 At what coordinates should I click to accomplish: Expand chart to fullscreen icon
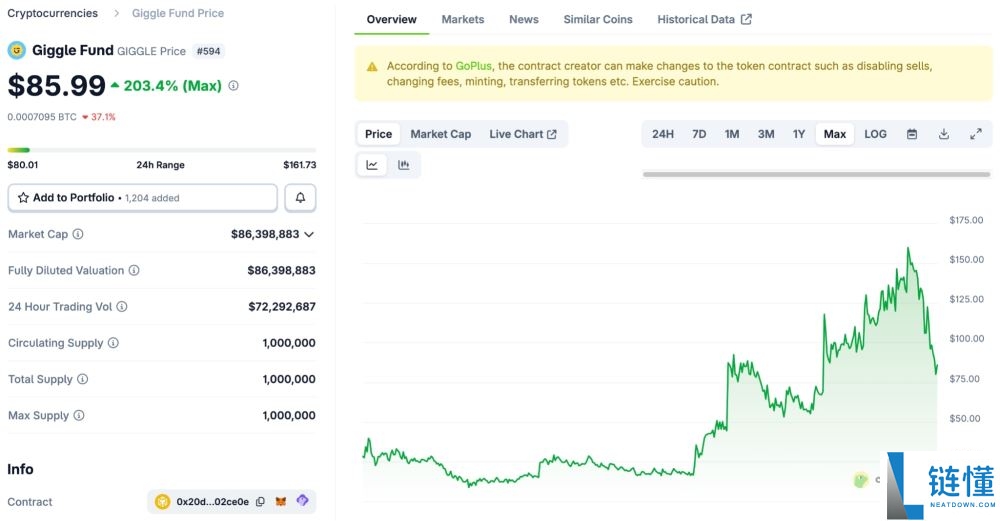point(976,134)
